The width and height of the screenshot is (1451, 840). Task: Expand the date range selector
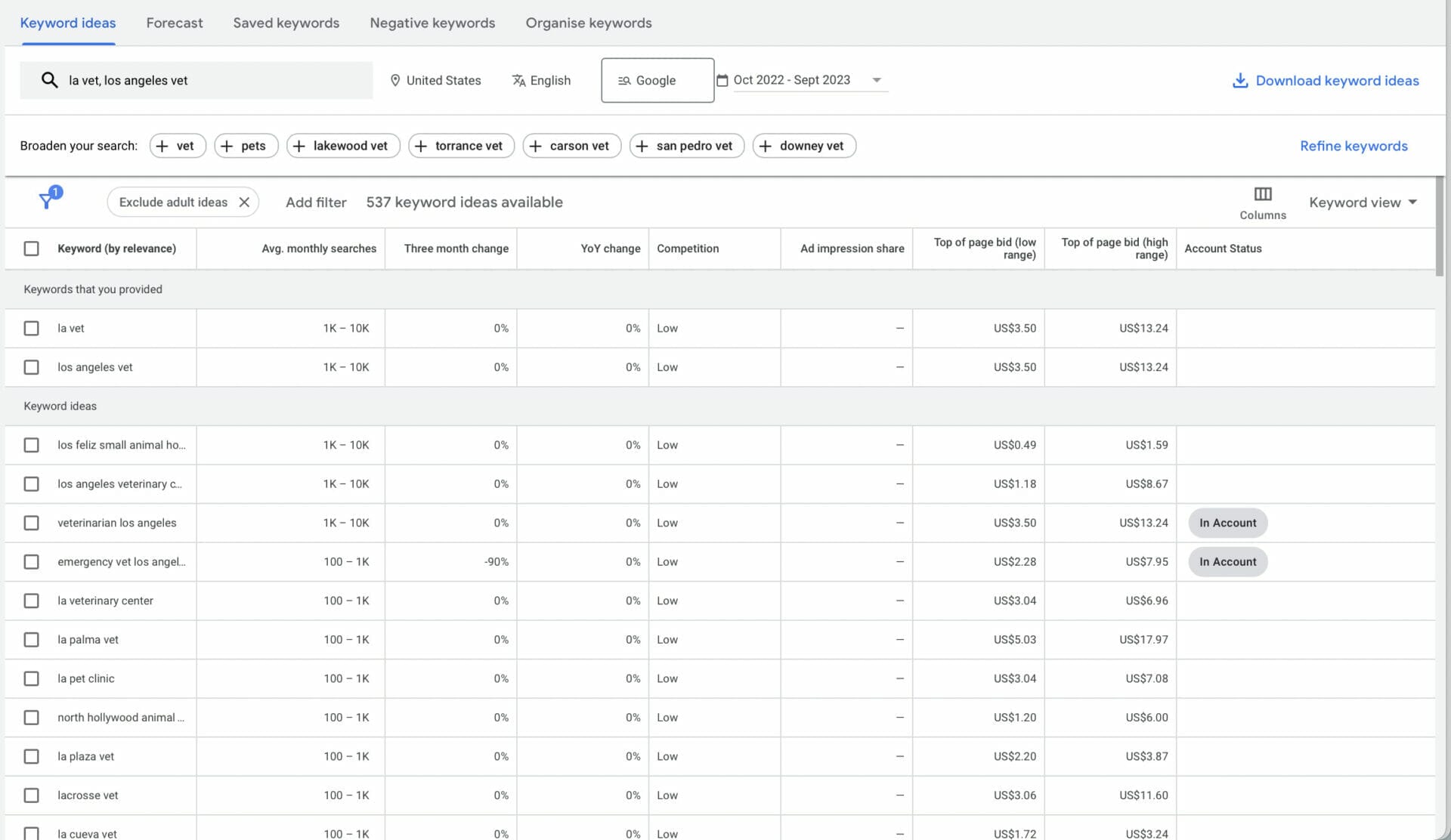click(x=877, y=80)
